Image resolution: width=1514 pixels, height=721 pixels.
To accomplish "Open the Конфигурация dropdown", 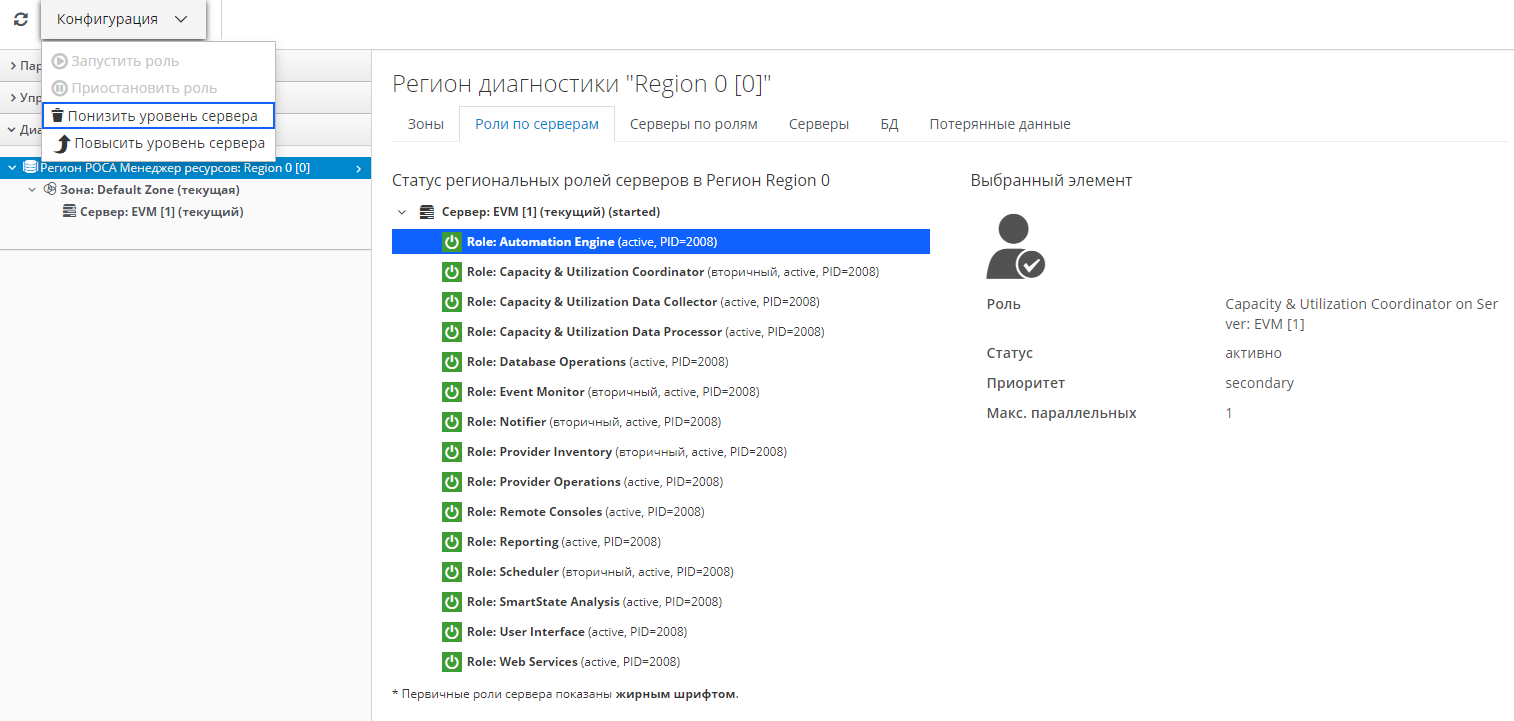I will click(x=122, y=19).
